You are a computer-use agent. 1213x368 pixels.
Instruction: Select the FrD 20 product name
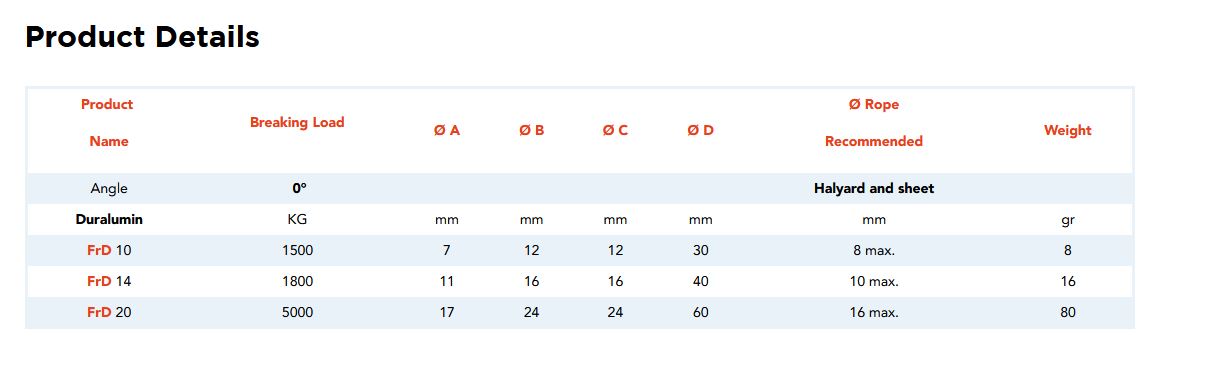coord(109,312)
